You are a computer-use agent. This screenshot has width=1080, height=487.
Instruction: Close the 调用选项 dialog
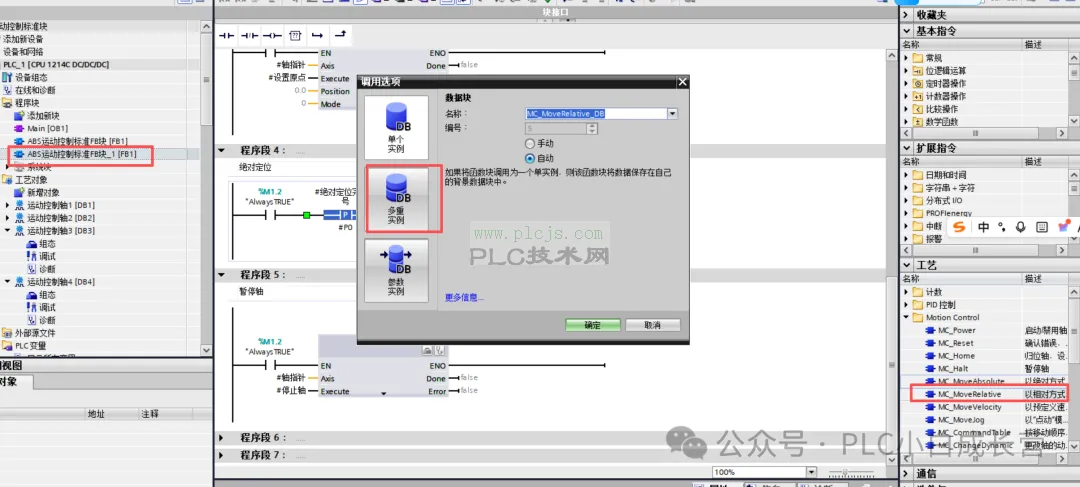tap(682, 81)
